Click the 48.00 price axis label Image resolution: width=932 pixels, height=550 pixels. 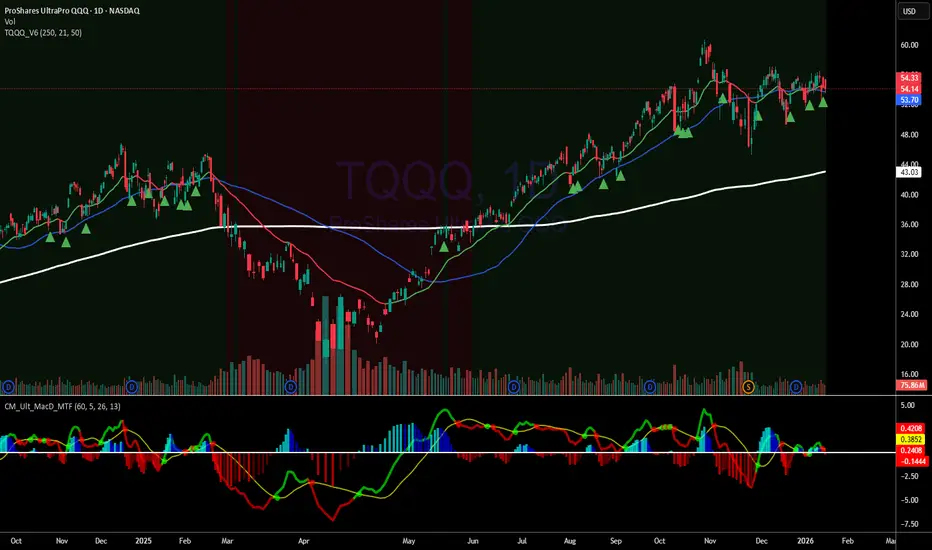(909, 135)
